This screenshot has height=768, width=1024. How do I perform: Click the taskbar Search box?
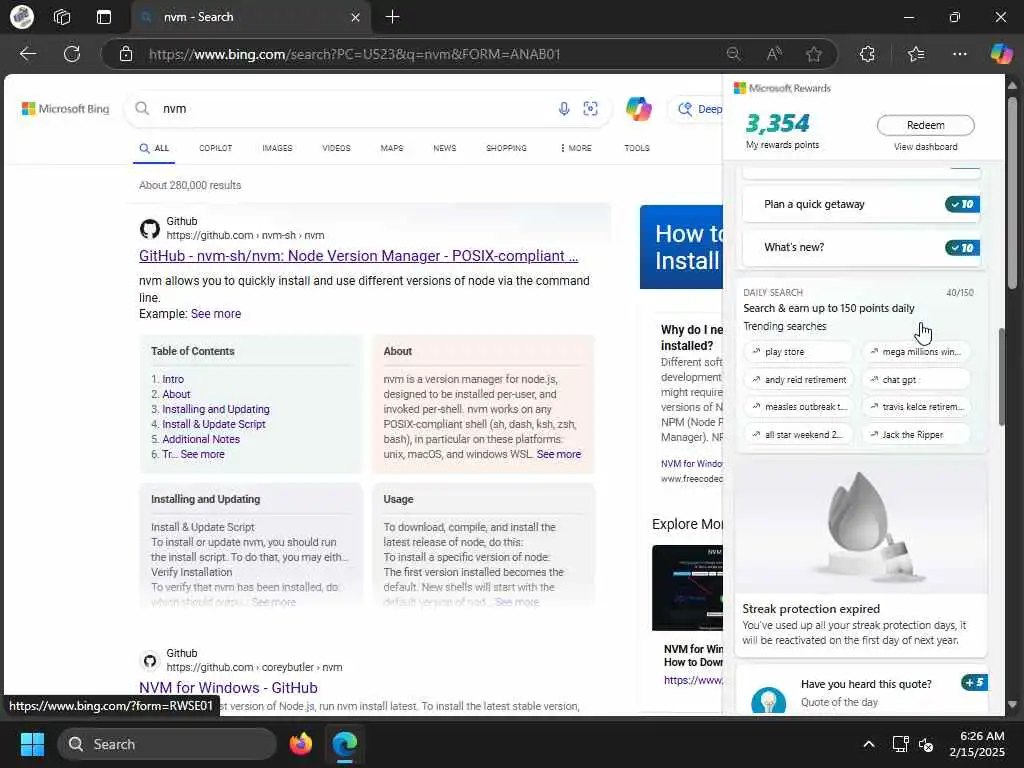point(167,744)
